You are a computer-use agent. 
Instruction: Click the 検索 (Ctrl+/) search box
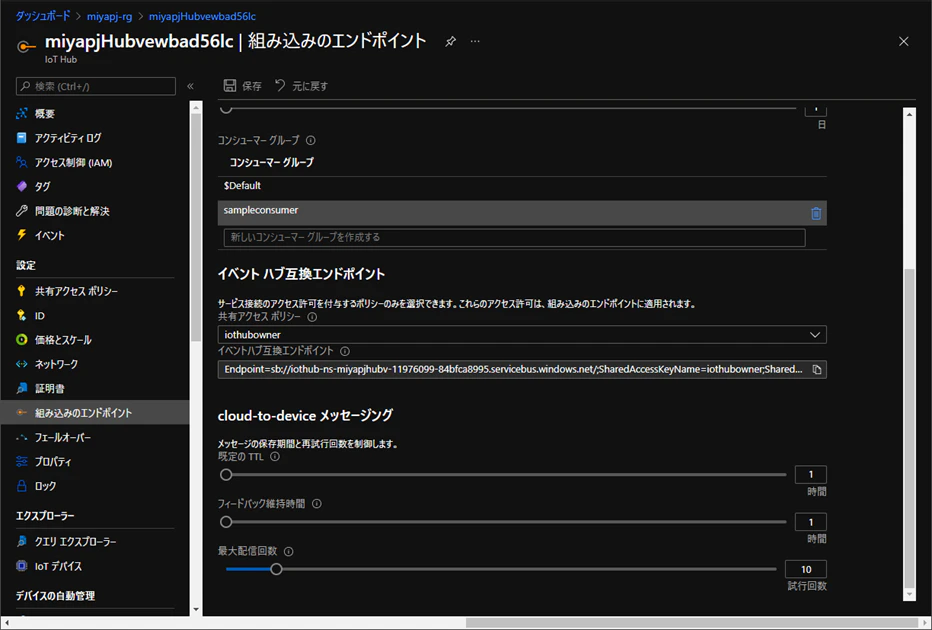(x=96, y=86)
